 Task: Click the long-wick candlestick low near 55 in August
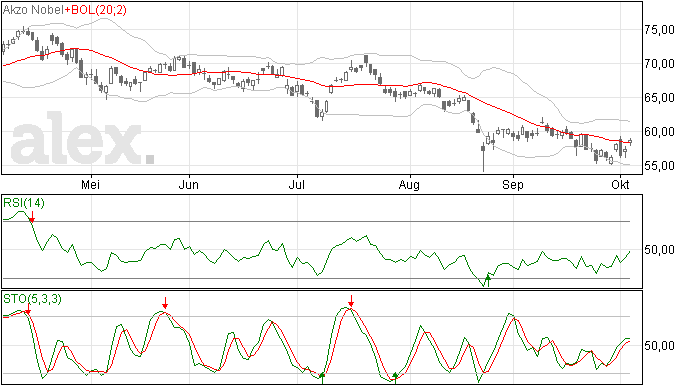pos(483,158)
